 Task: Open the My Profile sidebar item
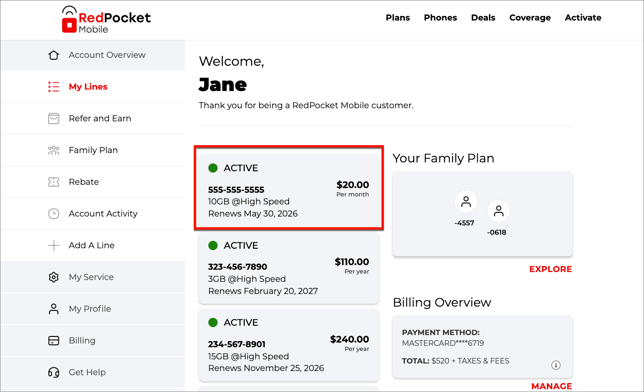pos(93,309)
